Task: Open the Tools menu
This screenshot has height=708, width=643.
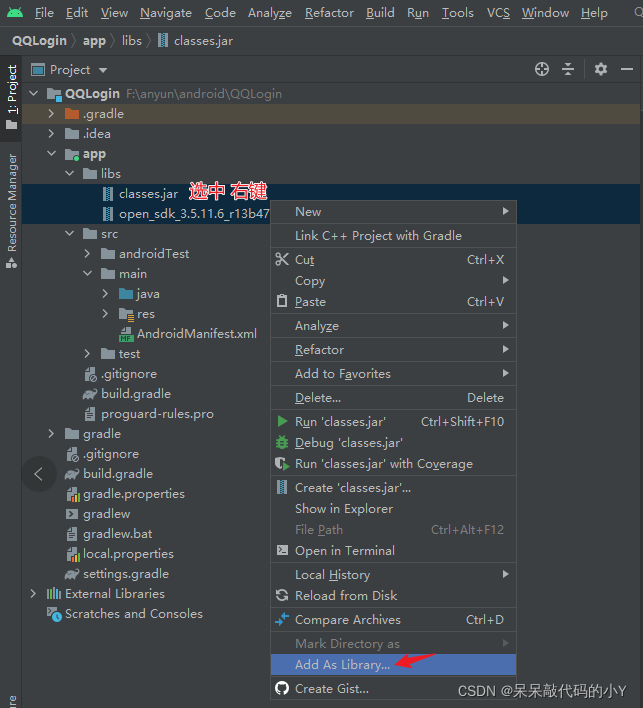Action: coord(457,13)
